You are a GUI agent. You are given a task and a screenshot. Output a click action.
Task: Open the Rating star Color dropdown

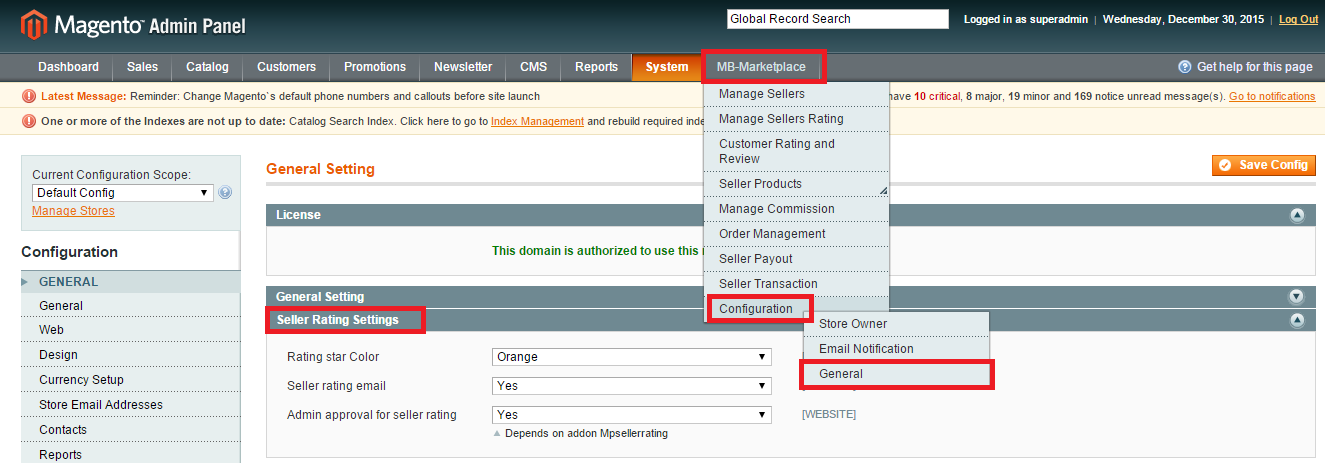pyautogui.click(x=631, y=357)
